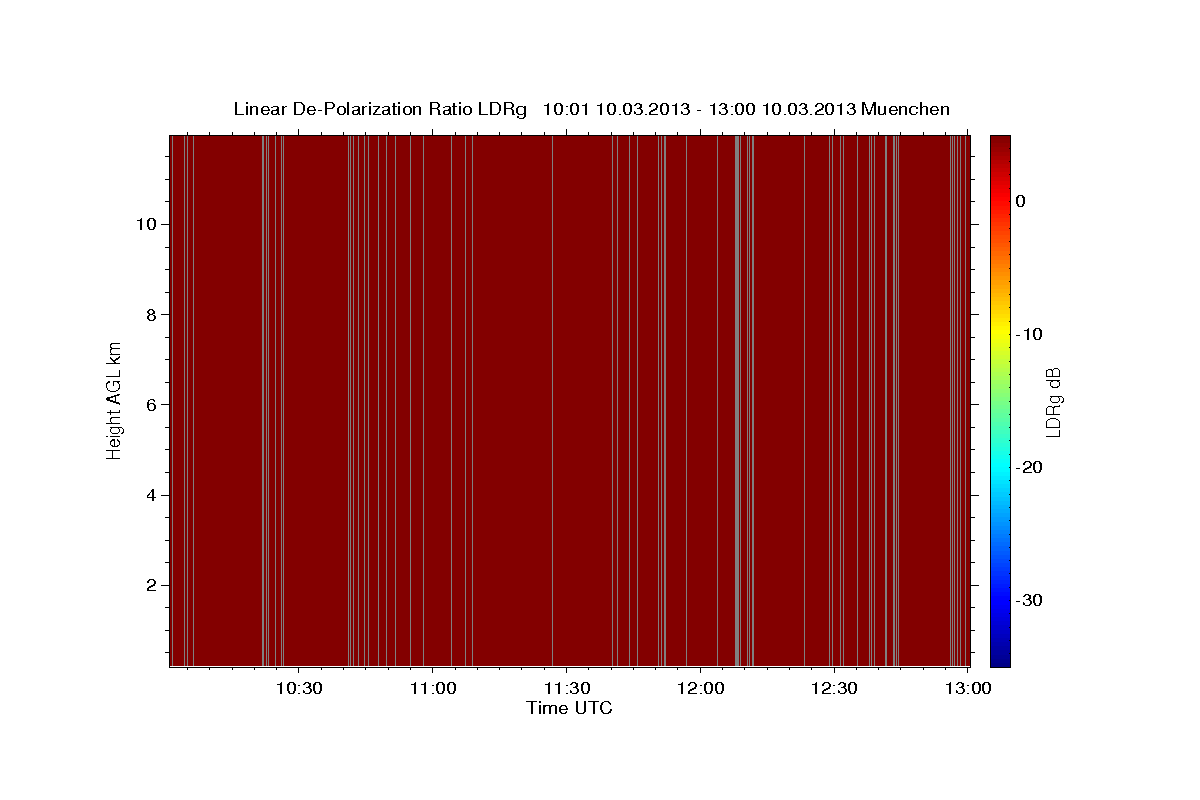This screenshot has width=1200, height=800.
Task: Click the colorbar value -10
Action: [1029, 334]
